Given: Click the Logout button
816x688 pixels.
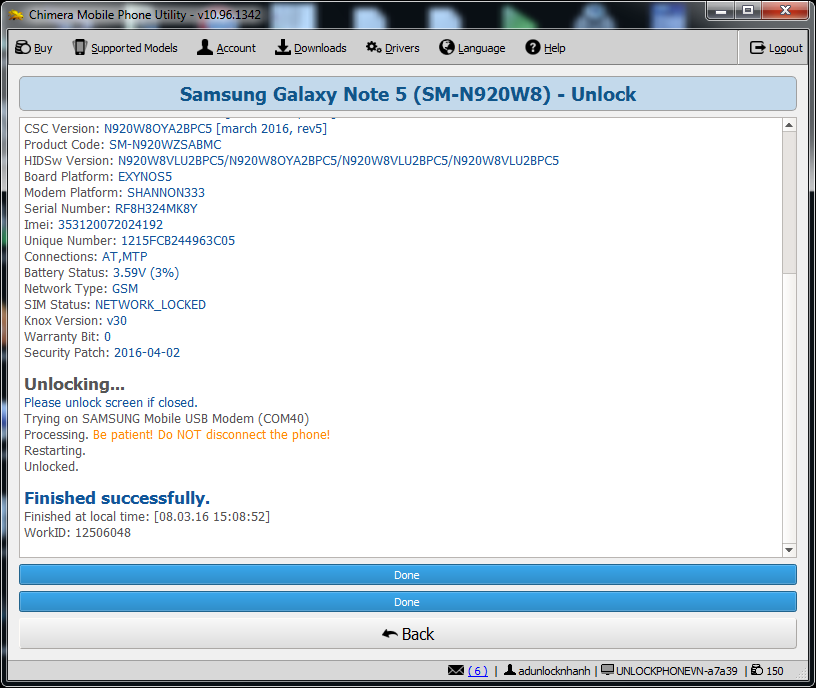Looking at the screenshot, I should 776,48.
